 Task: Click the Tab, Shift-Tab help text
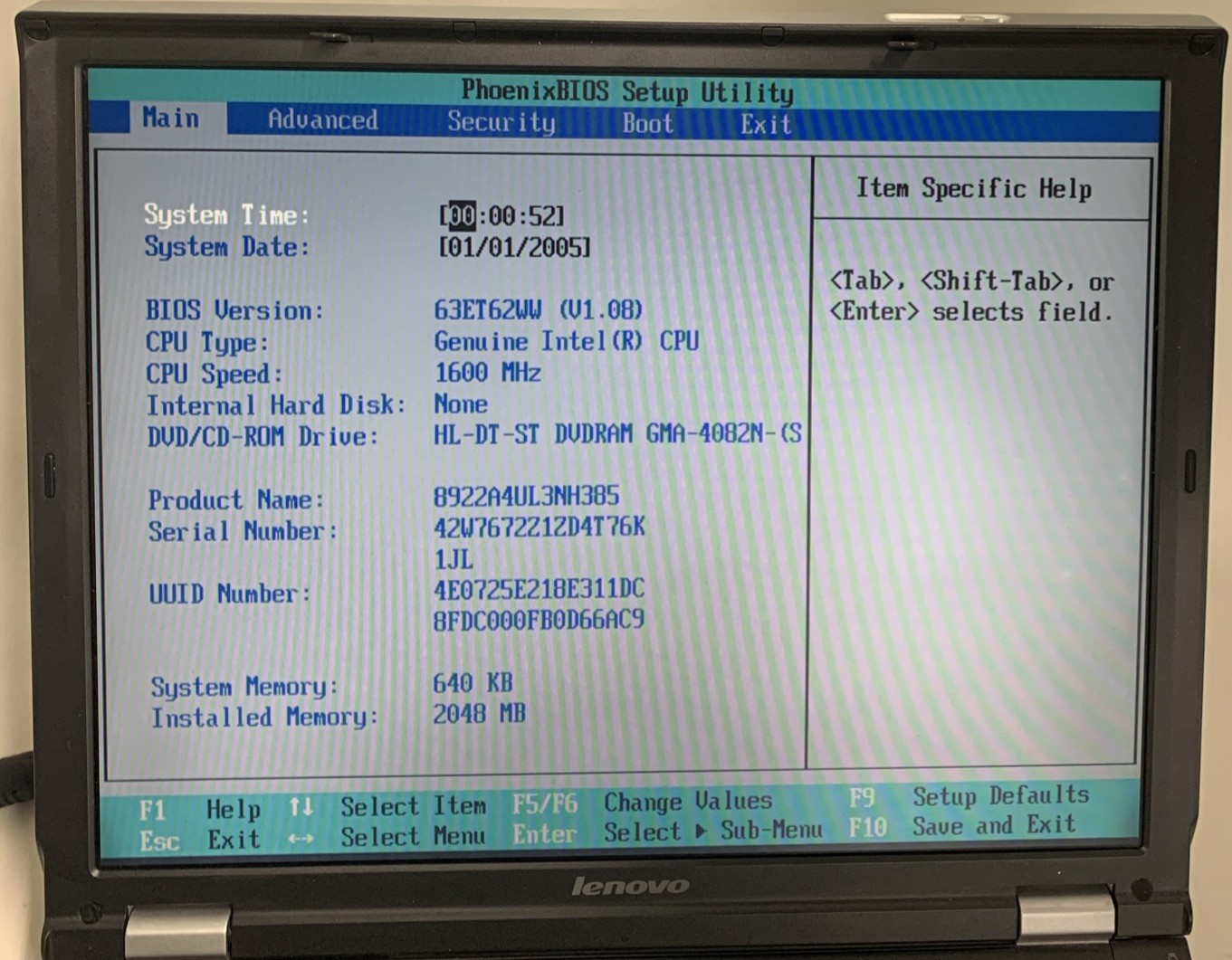point(972,297)
